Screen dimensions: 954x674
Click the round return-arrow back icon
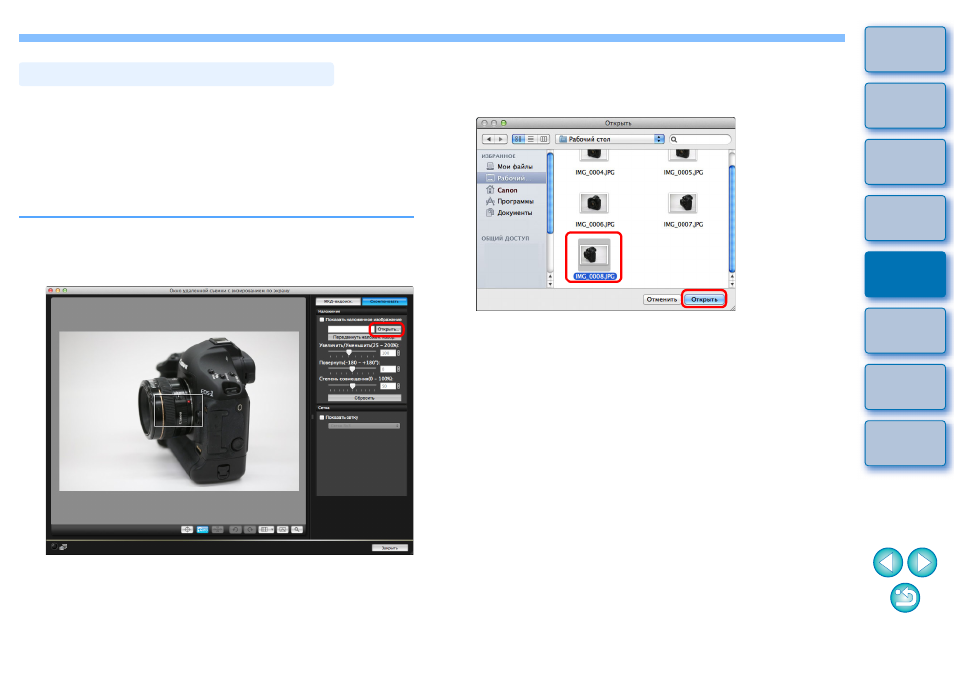point(905,597)
